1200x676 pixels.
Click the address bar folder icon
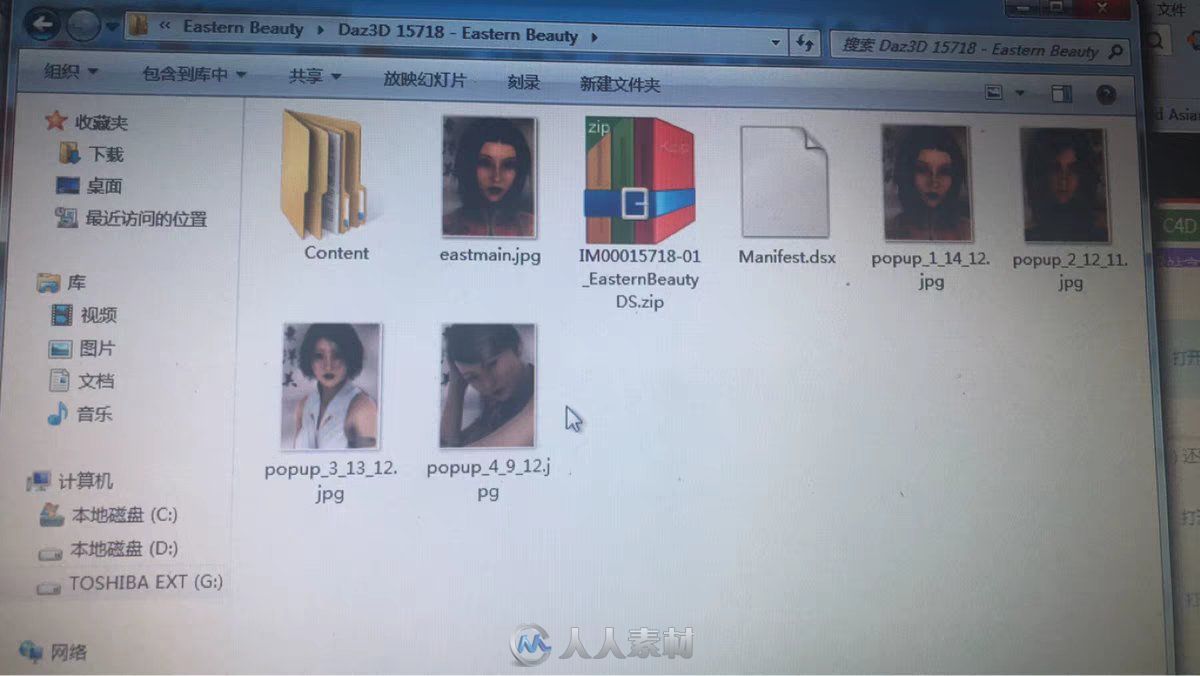[139, 27]
